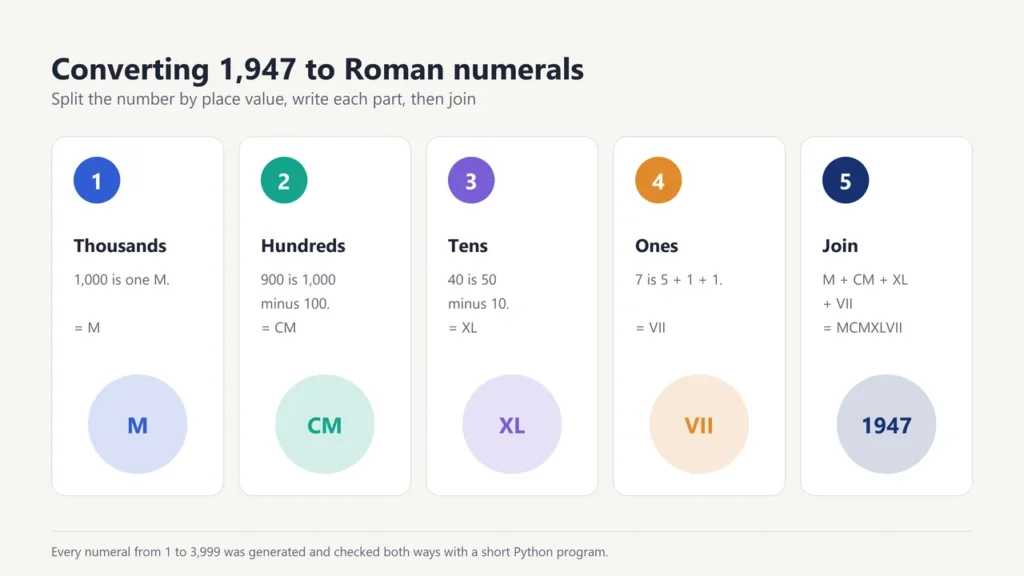1024x576 pixels.
Task: Click the large VII badge
Action: click(x=699, y=424)
